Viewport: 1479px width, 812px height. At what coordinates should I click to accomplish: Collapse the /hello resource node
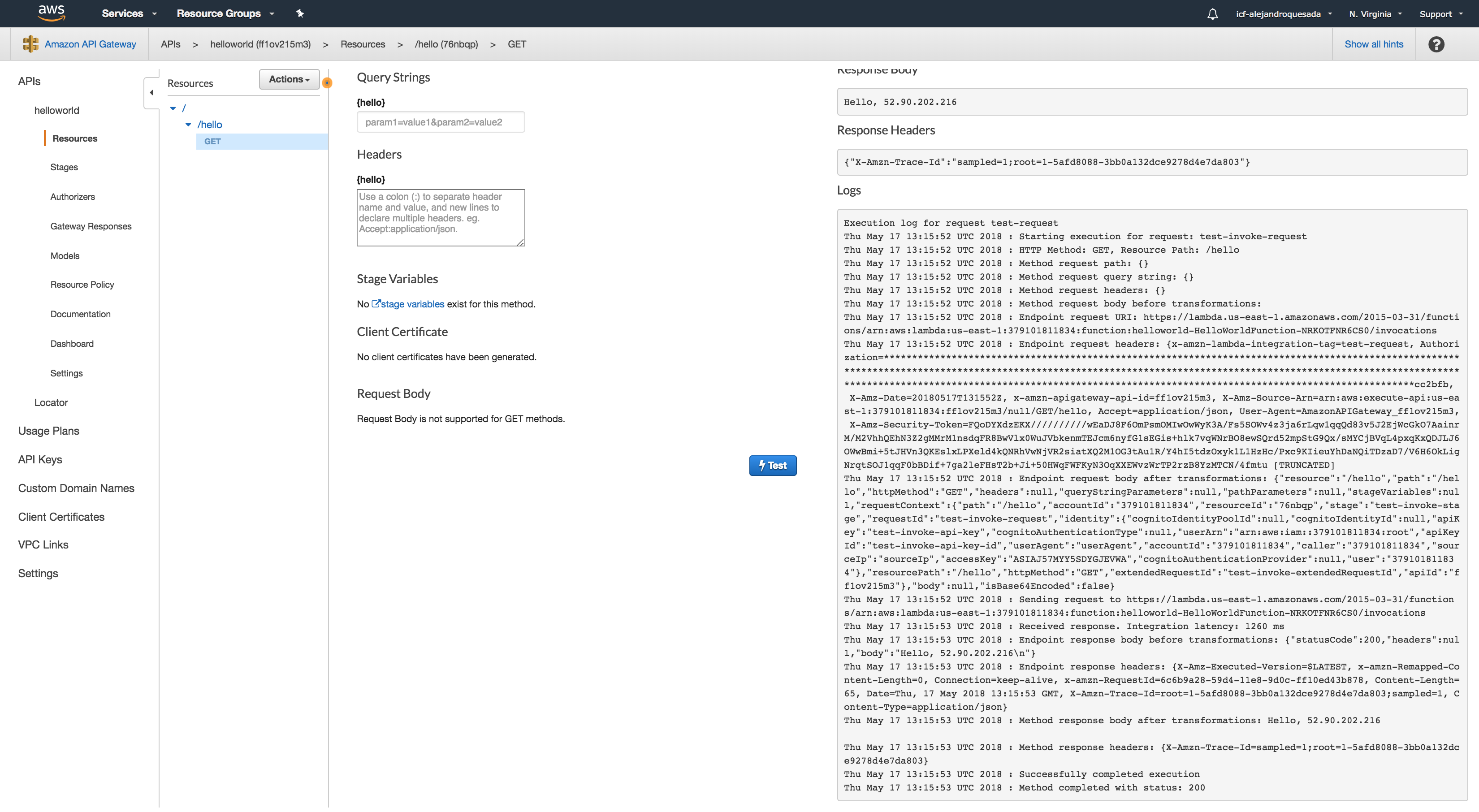click(188, 125)
